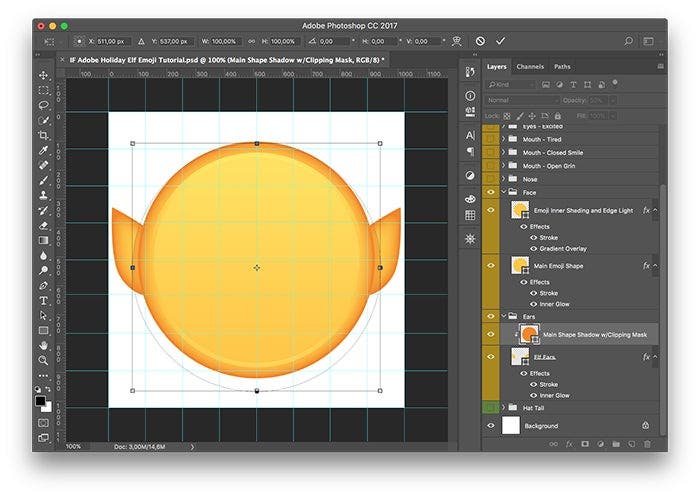Image resolution: width=700 pixels, height=498 pixels.
Task: Expand the Hat Tall layer group
Action: [x=503, y=408]
